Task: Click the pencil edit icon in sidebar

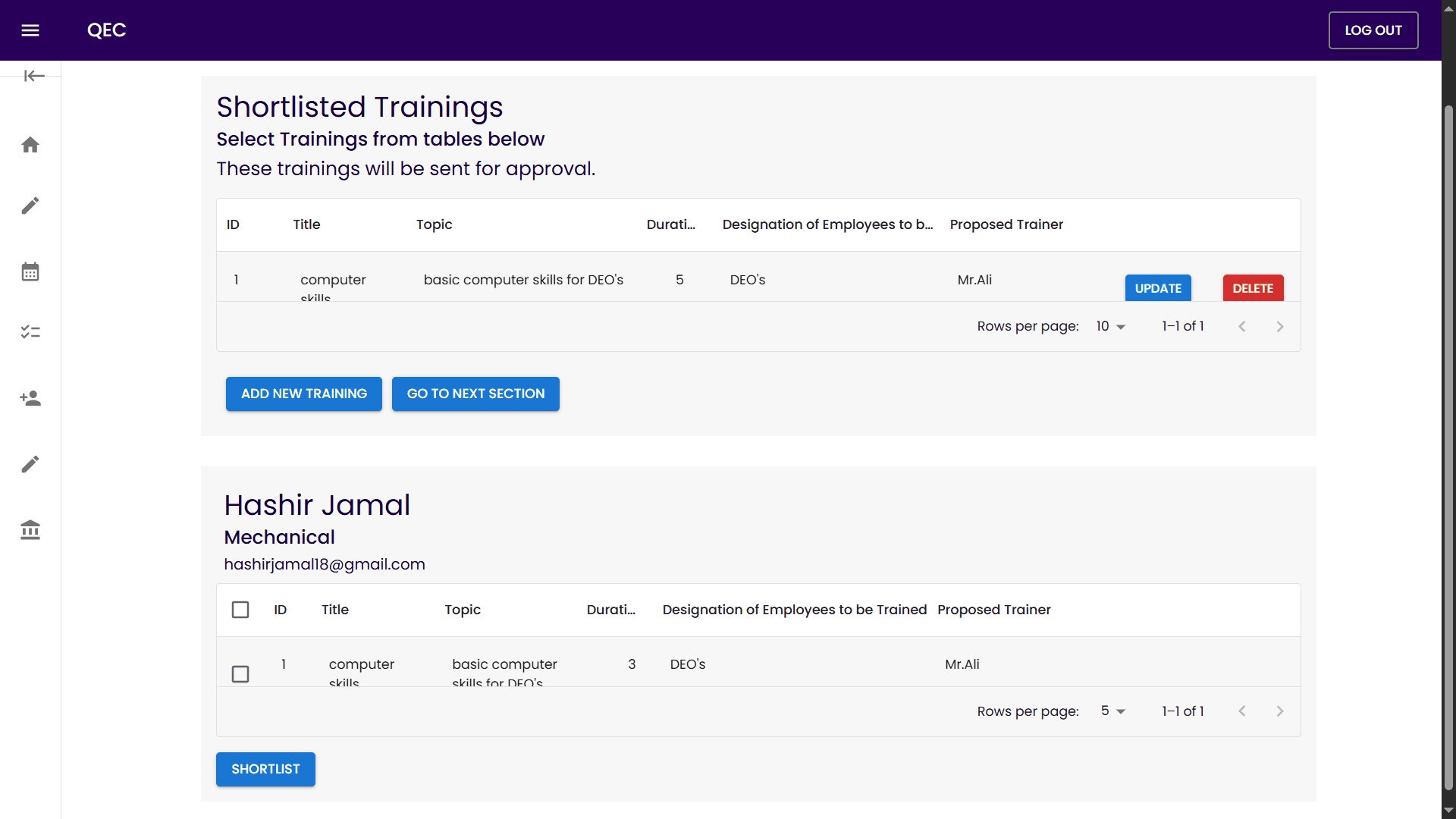Action: (x=30, y=206)
